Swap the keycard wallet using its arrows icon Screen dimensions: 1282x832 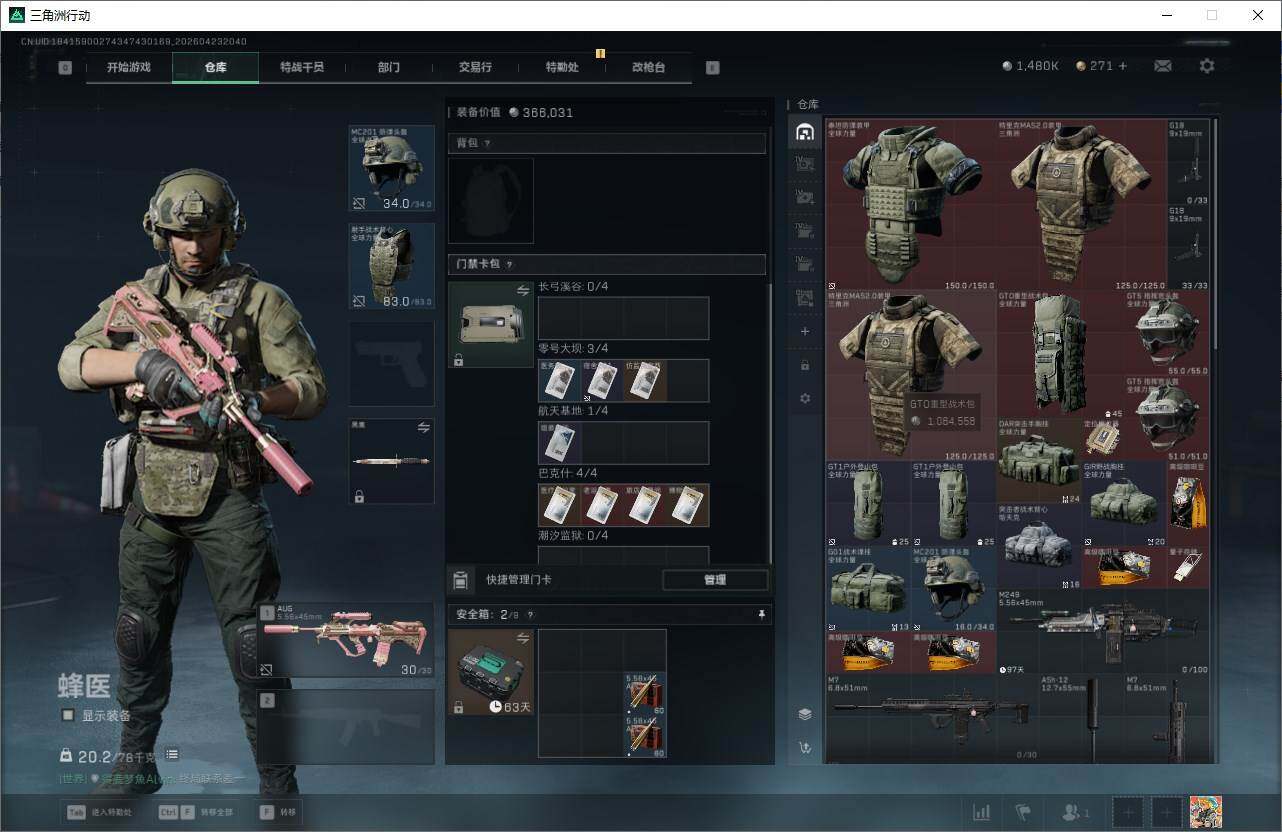(523, 290)
